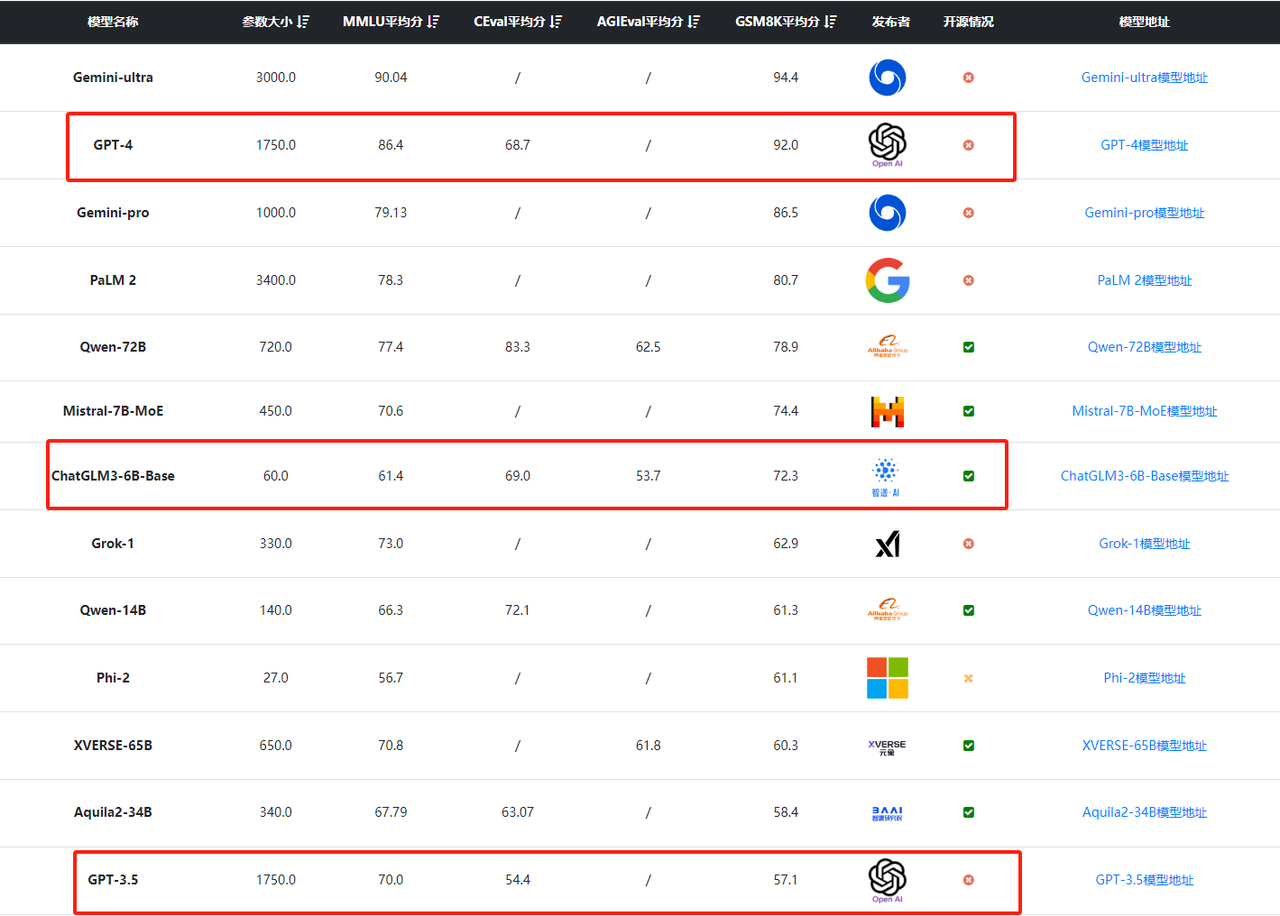The width and height of the screenshot is (1280, 916).
Task: Sort by 参数大小 using its sort icon
Action: [304, 22]
